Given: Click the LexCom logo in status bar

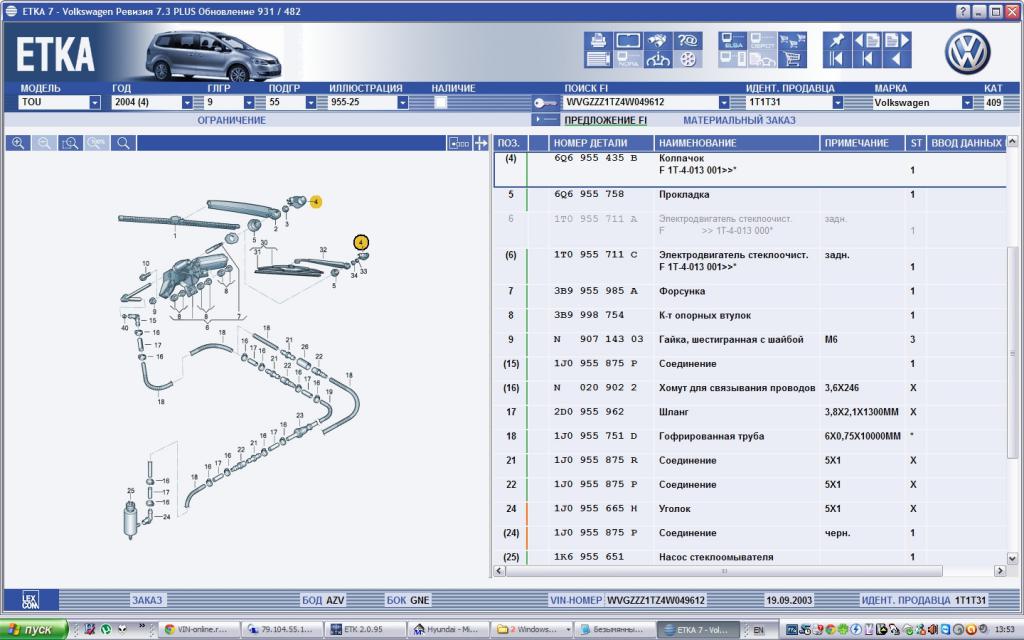Looking at the screenshot, I should [30, 600].
